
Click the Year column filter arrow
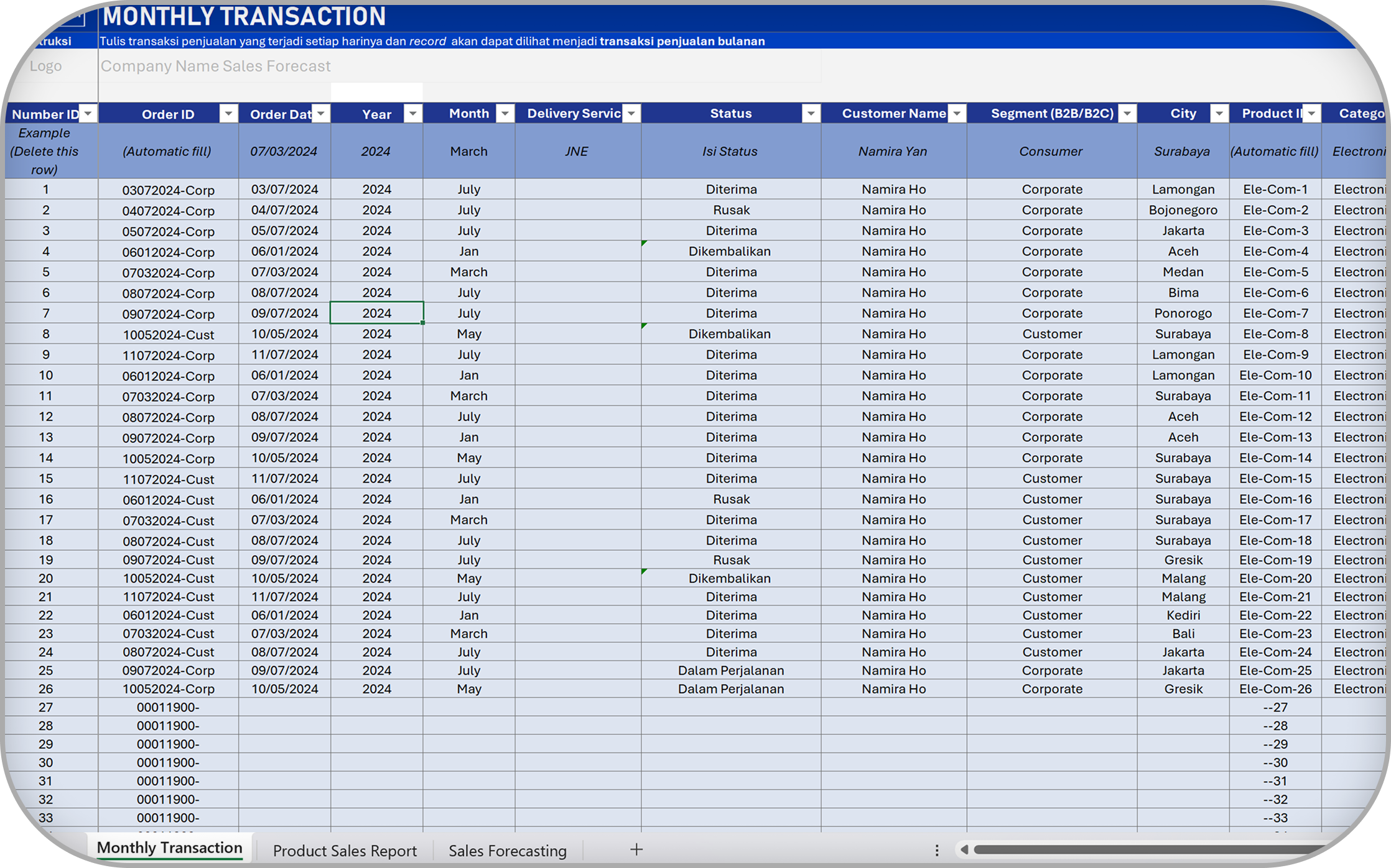click(x=412, y=114)
